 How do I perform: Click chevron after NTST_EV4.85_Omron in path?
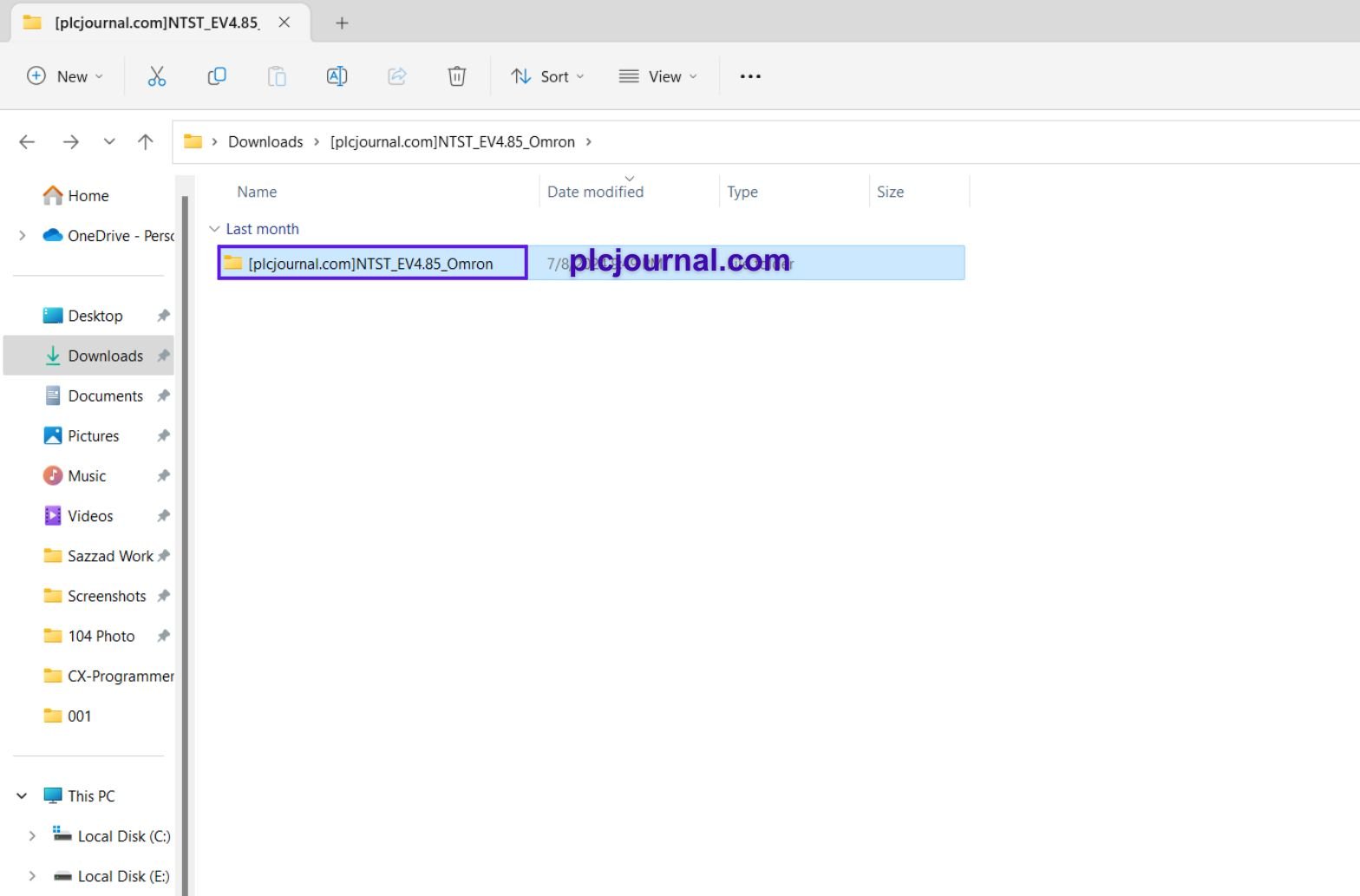pos(589,141)
